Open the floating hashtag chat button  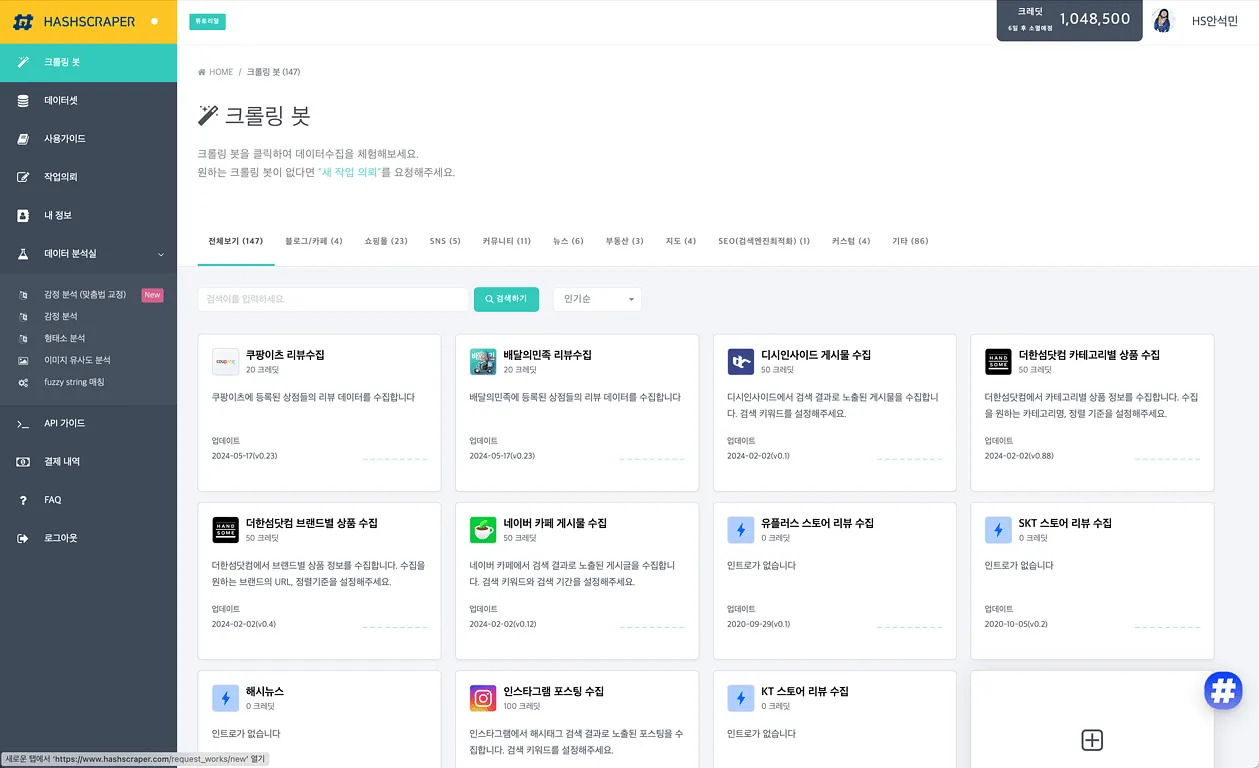(x=1223, y=690)
